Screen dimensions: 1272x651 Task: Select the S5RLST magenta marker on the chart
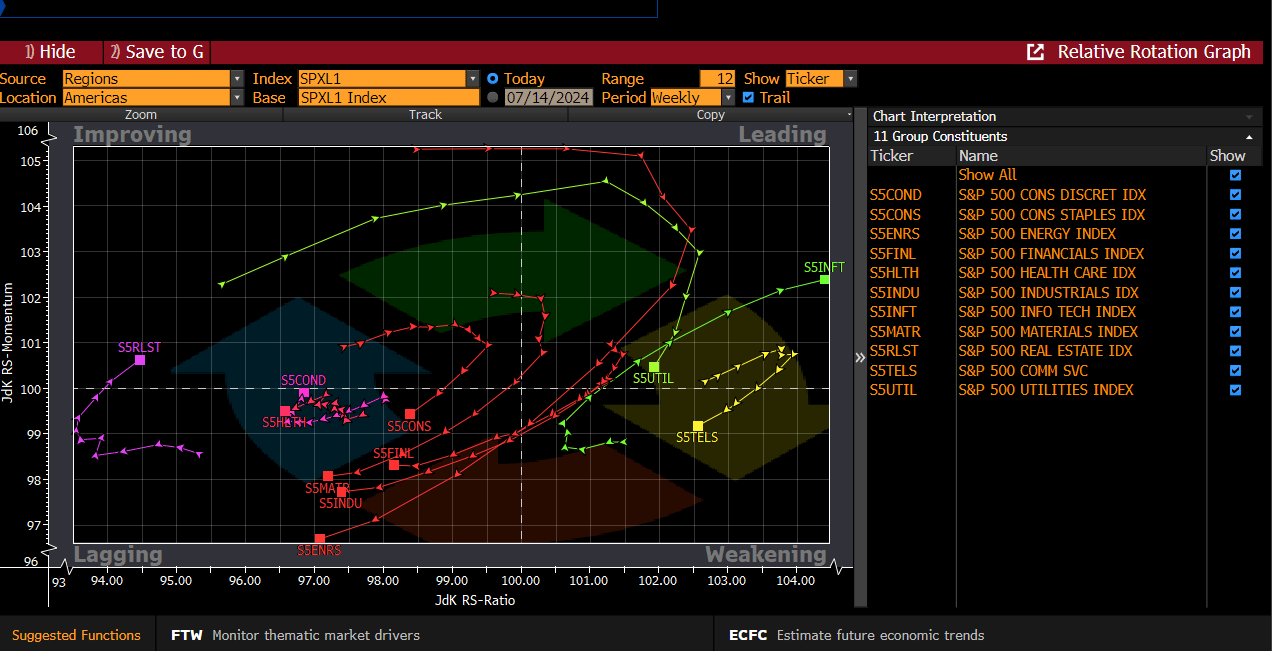(x=140, y=360)
